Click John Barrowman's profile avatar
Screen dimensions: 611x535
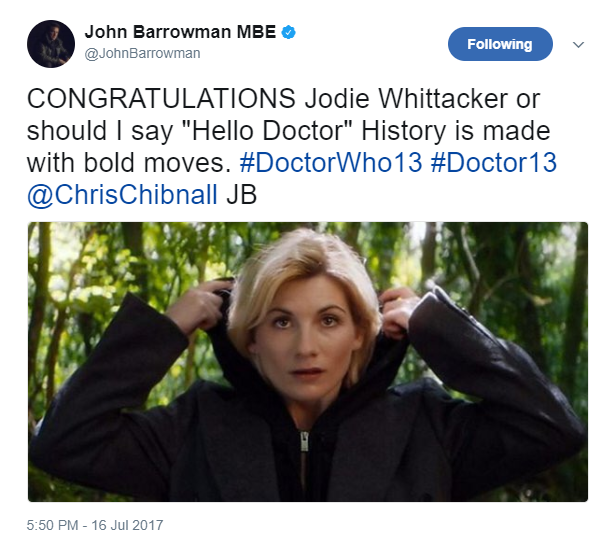pyautogui.click(x=51, y=44)
